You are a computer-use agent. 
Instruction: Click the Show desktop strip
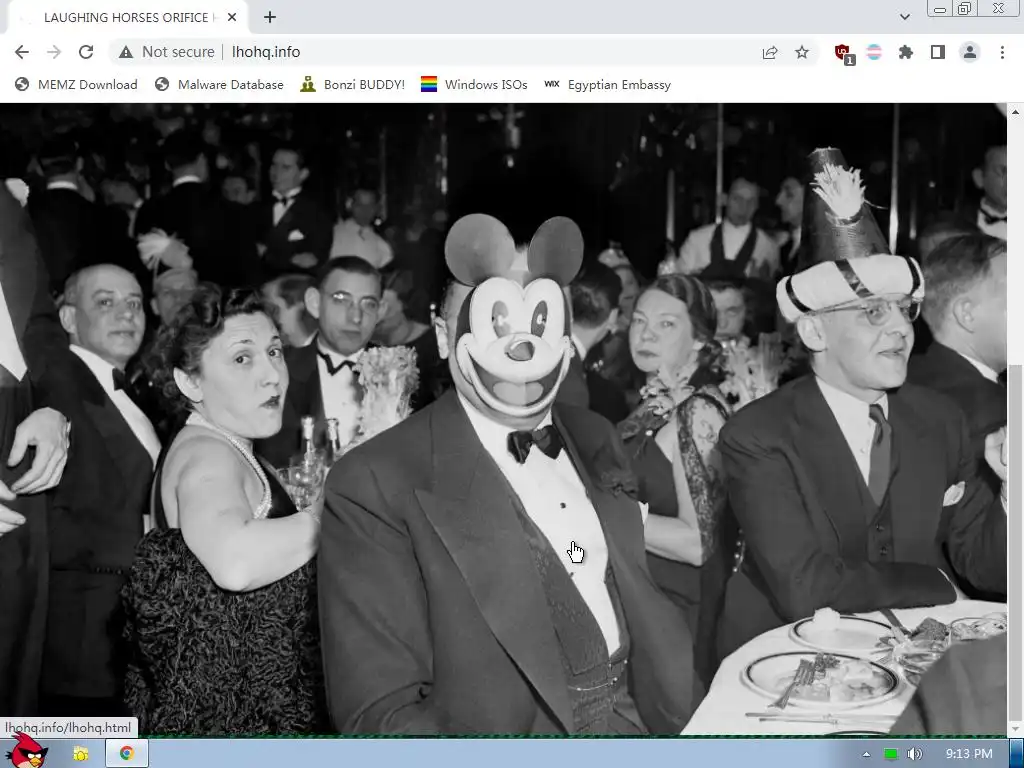pyautogui.click(x=1016, y=754)
